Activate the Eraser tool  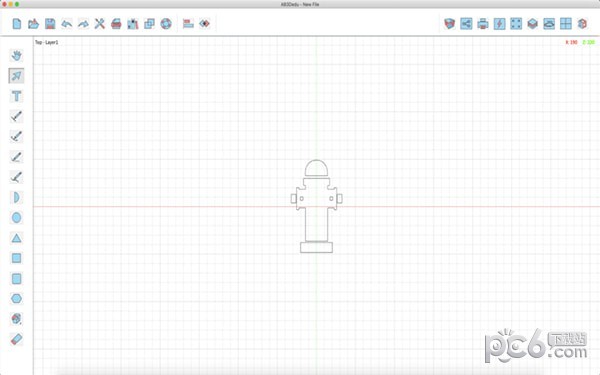[x=16, y=339]
